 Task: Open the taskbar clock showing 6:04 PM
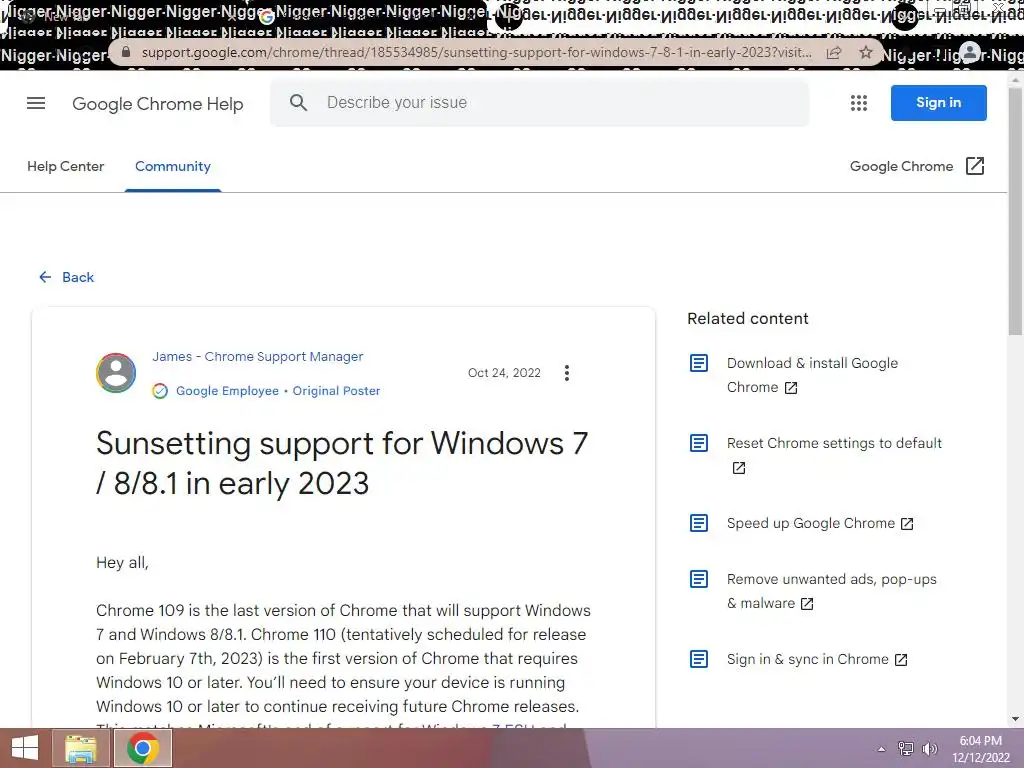click(x=980, y=748)
